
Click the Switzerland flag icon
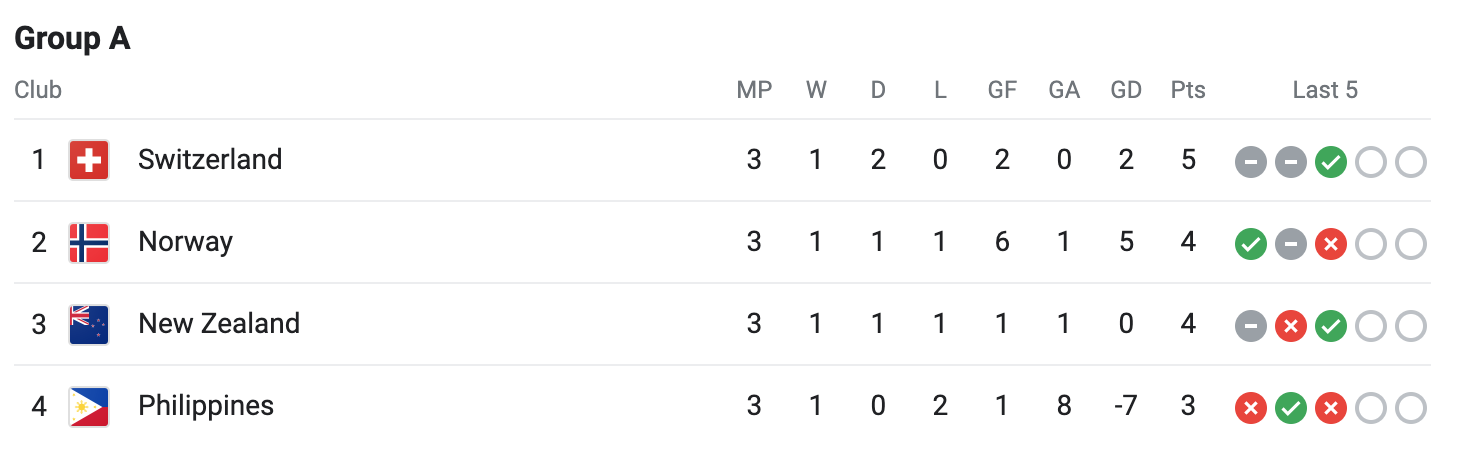coord(89,160)
